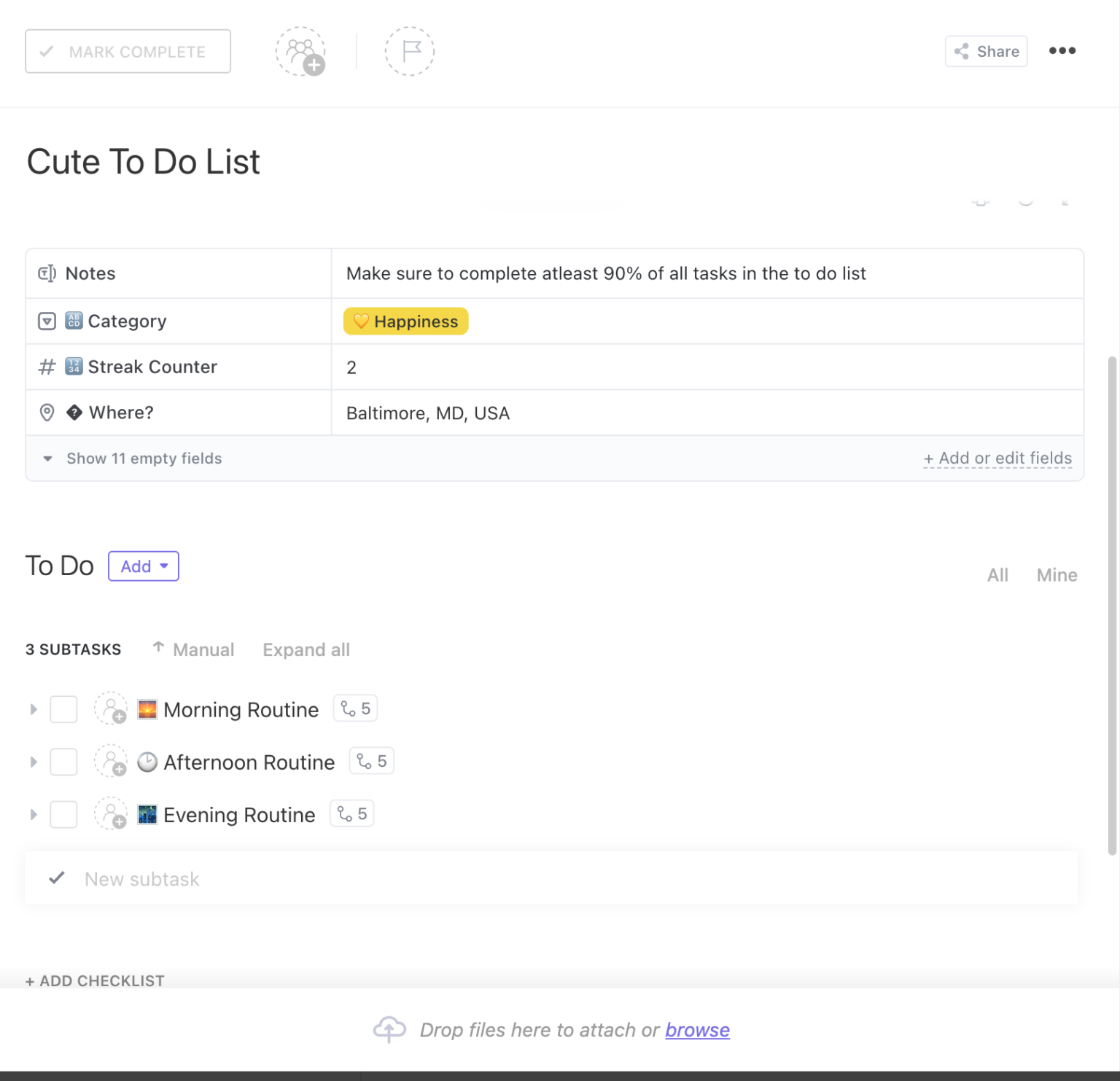Expand the Morning Routine subtask
The height and width of the screenshot is (1081, 1120).
(x=33, y=709)
